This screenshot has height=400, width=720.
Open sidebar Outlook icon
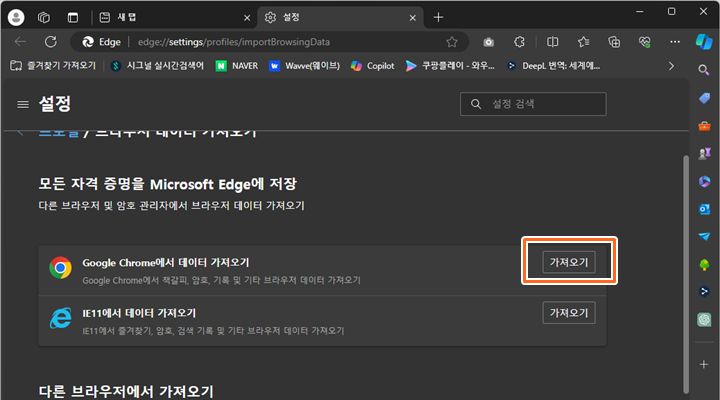[x=704, y=209]
